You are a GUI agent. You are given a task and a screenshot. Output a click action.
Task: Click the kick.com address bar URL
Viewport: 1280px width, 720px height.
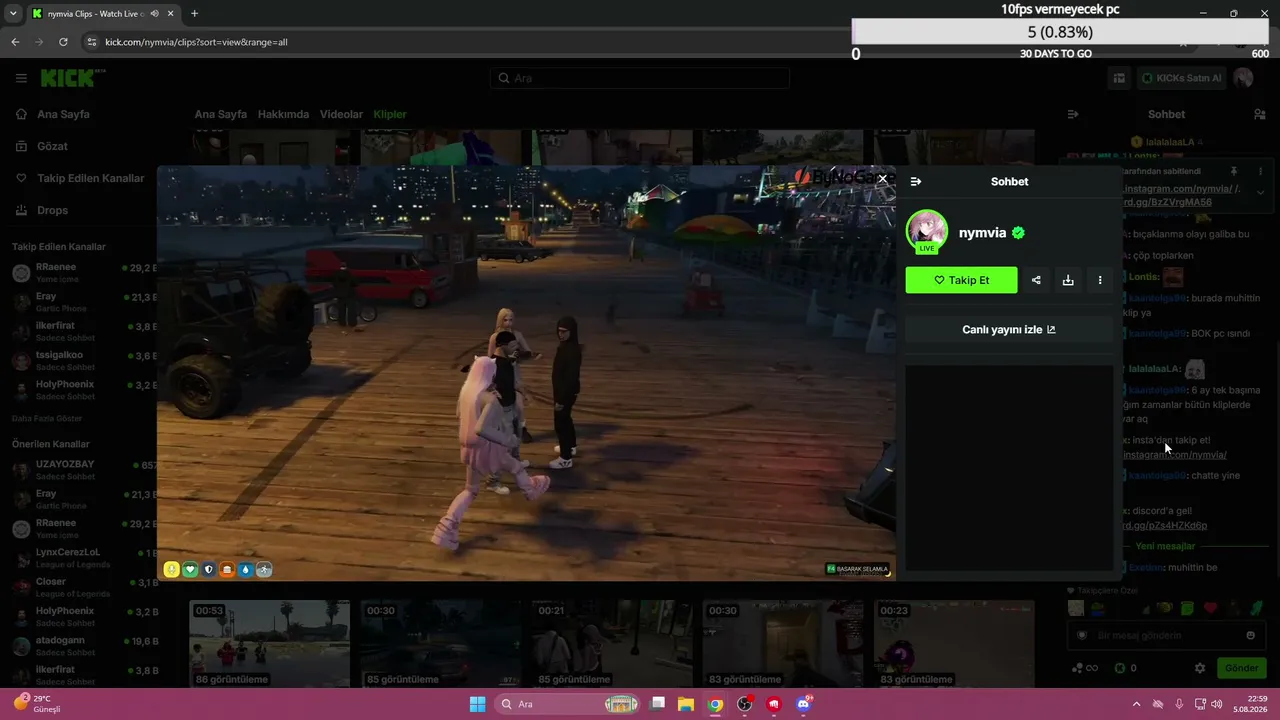(196, 42)
